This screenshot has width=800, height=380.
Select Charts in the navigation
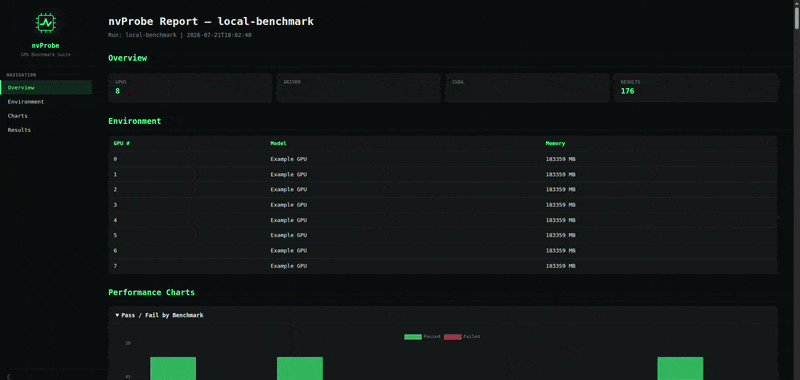[46, 116]
